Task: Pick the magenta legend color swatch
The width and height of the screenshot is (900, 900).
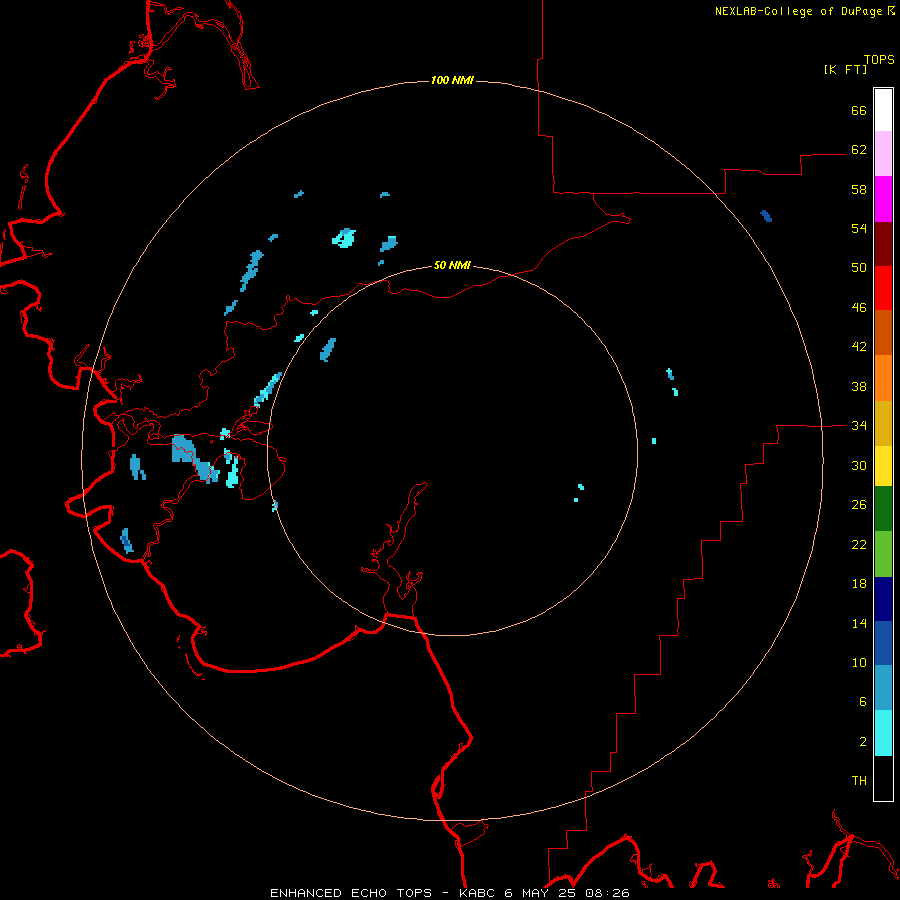Action: tap(883, 199)
